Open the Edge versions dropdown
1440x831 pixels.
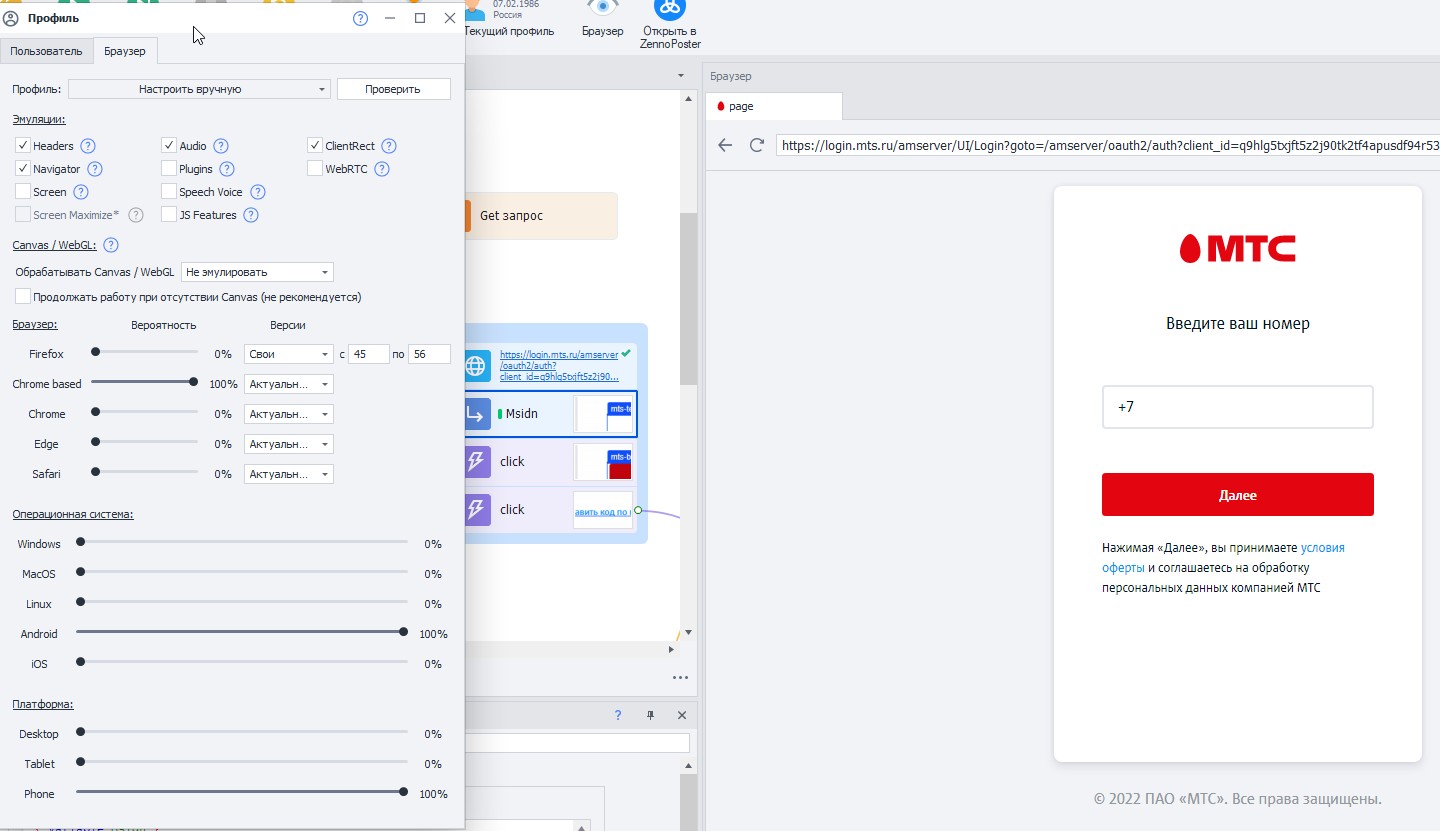pos(288,444)
